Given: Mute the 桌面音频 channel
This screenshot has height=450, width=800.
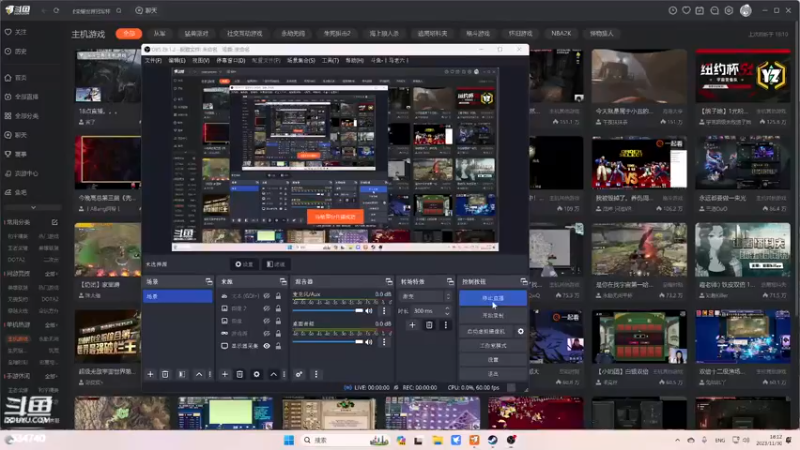Looking at the screenshot, I should (369, 342).
